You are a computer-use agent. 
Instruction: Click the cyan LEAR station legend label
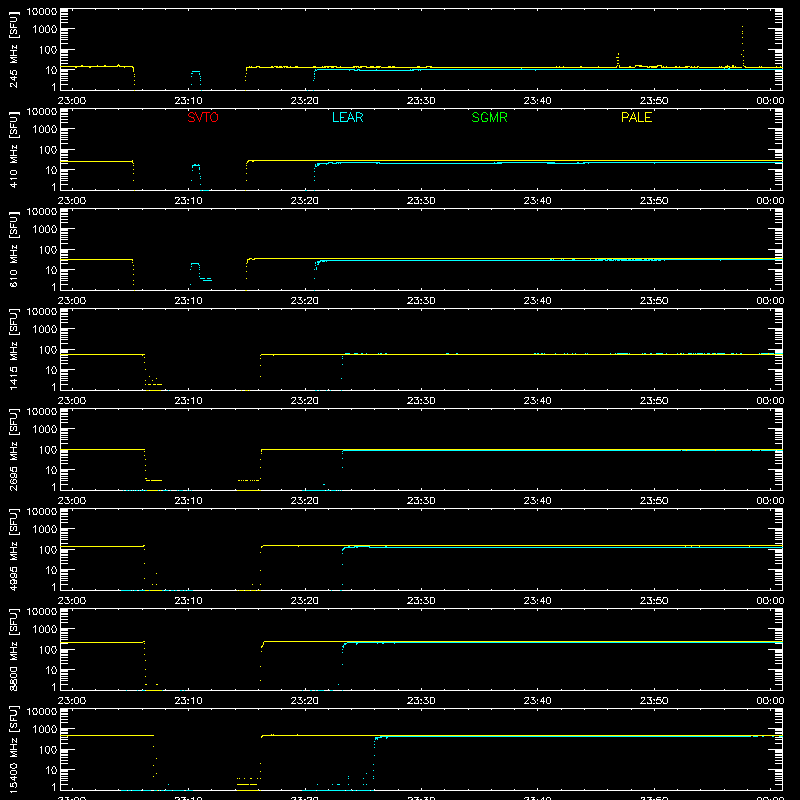pos(347,117)
